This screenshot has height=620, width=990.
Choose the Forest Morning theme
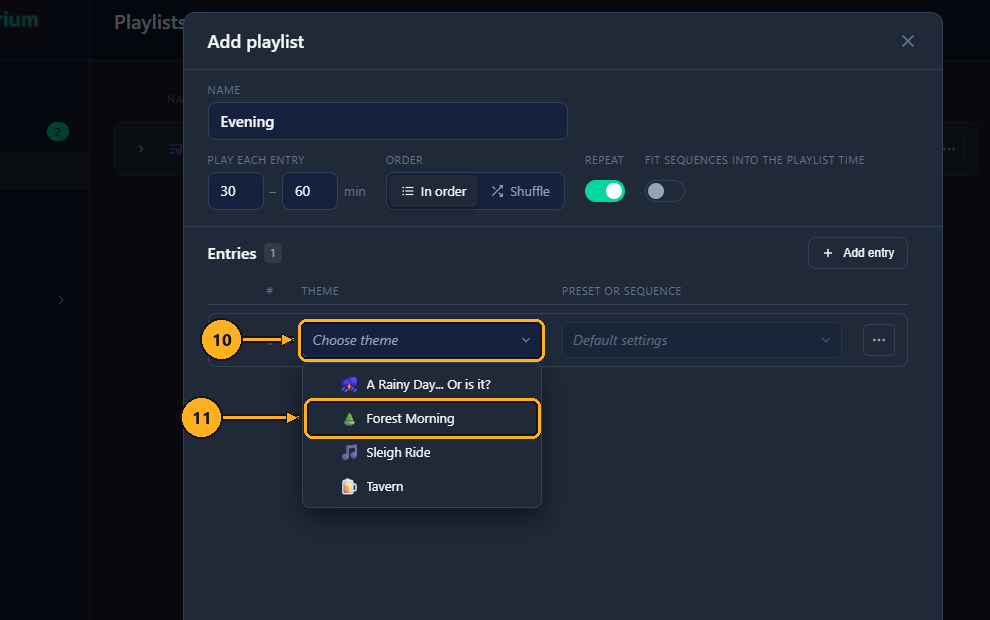[421, 418]
